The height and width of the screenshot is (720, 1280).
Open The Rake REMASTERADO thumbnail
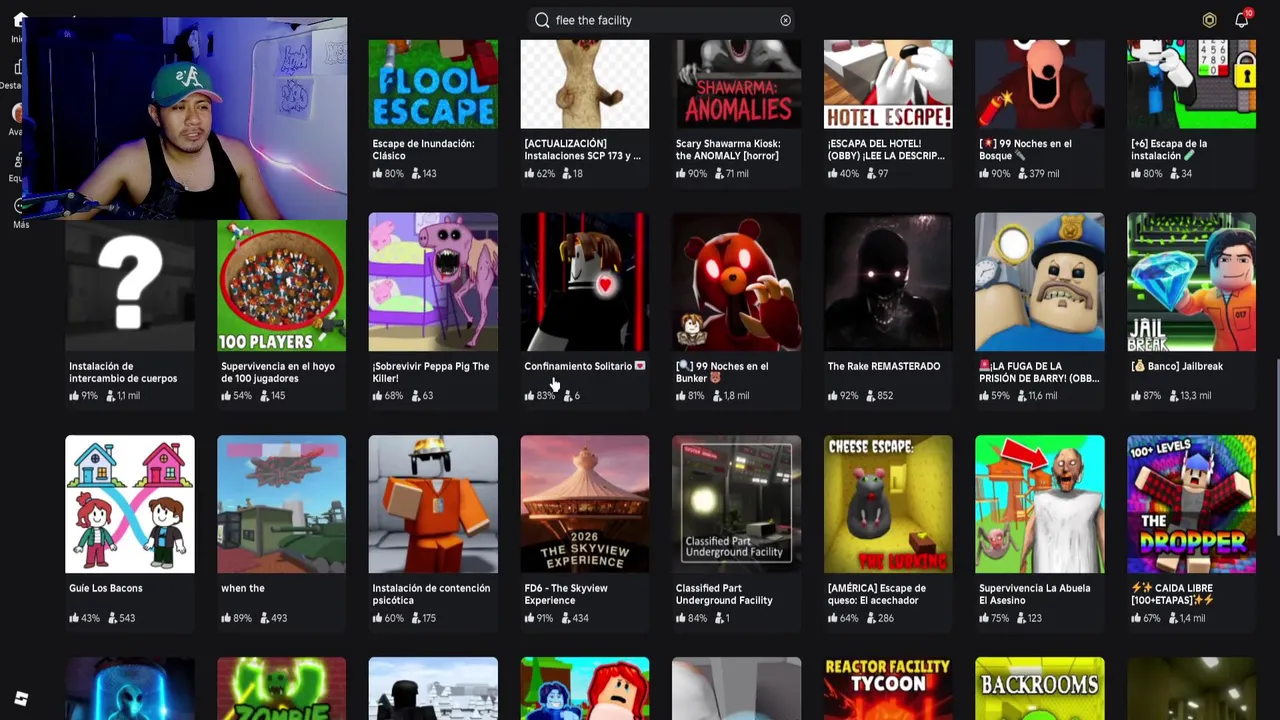(x=888, y=282)
